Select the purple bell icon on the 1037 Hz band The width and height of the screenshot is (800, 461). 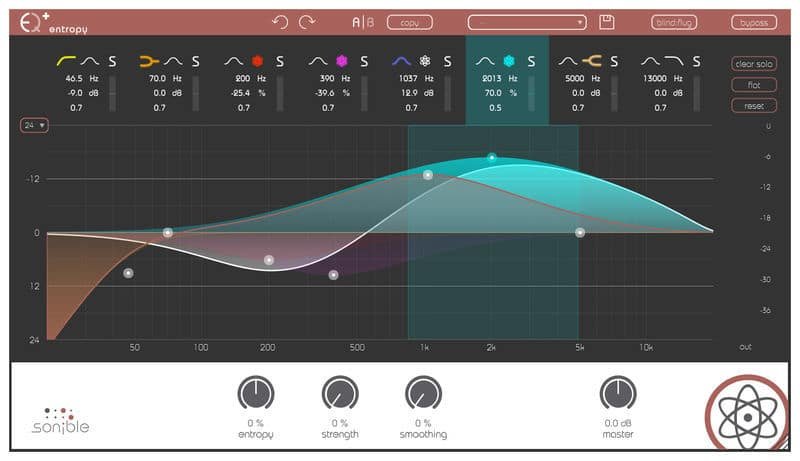402,61
